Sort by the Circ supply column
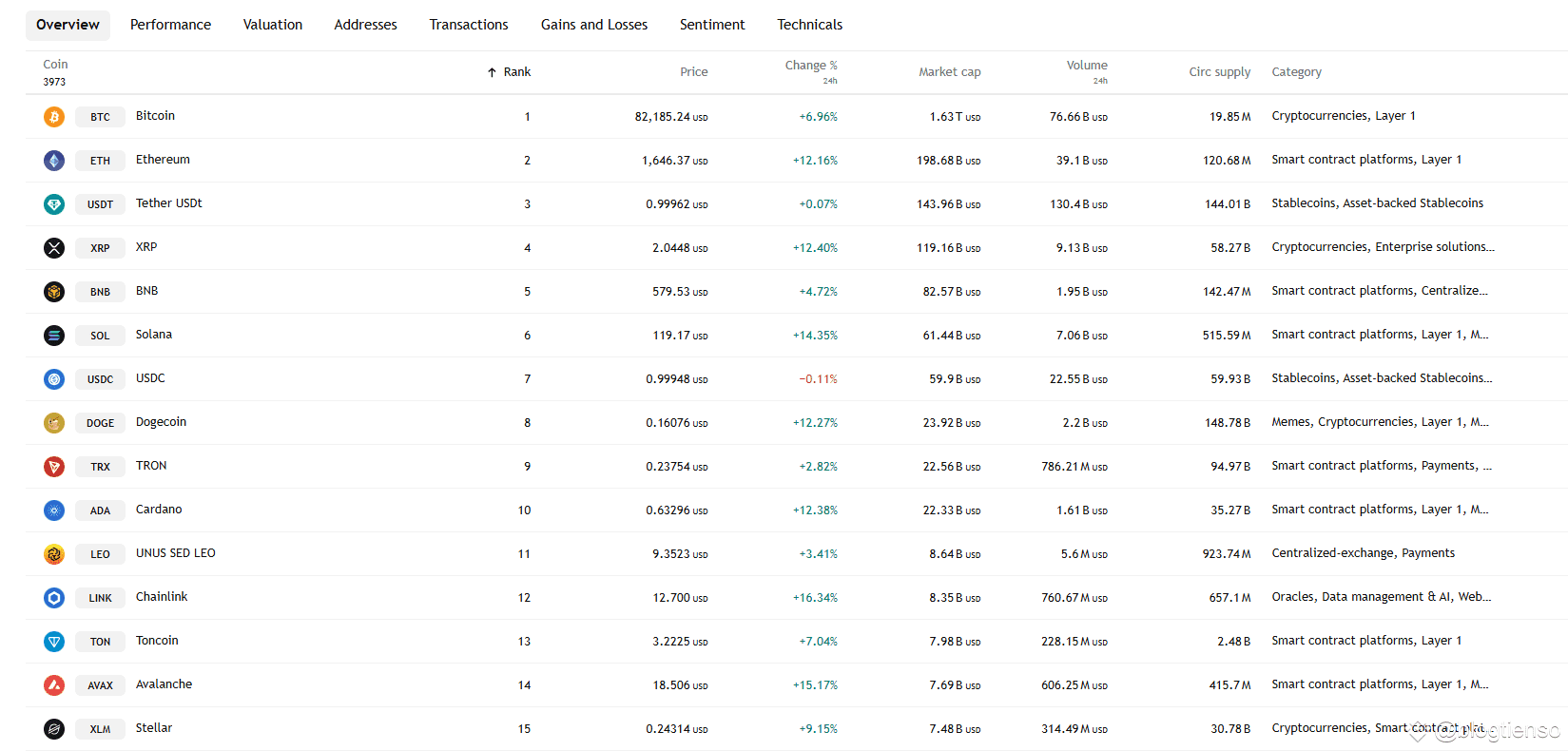This screenshot has height=751, width=1568. pos(1220,72)
